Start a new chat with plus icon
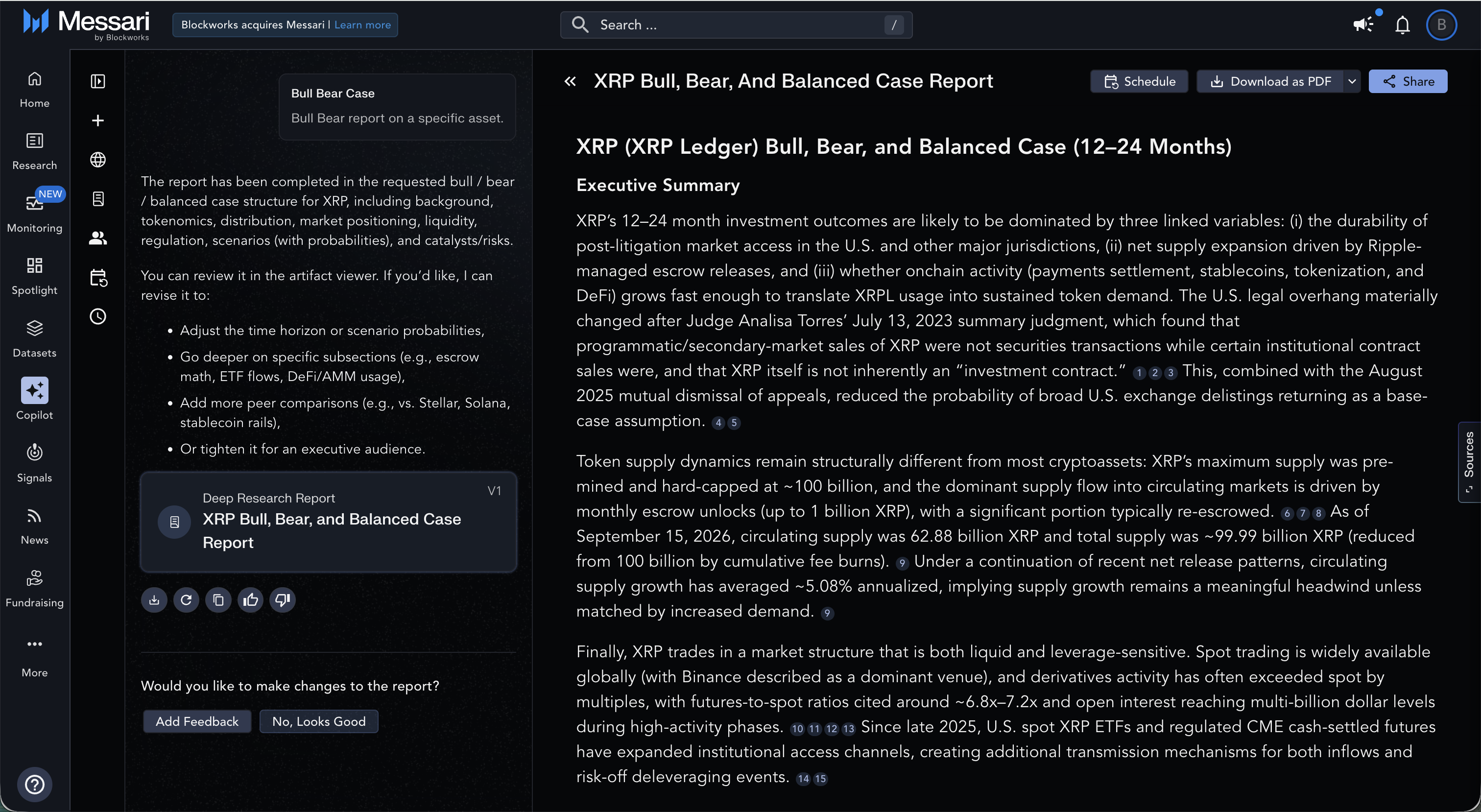Image resolution: width=1481 pixels, height=812 pixels. [x=98, y=120]
